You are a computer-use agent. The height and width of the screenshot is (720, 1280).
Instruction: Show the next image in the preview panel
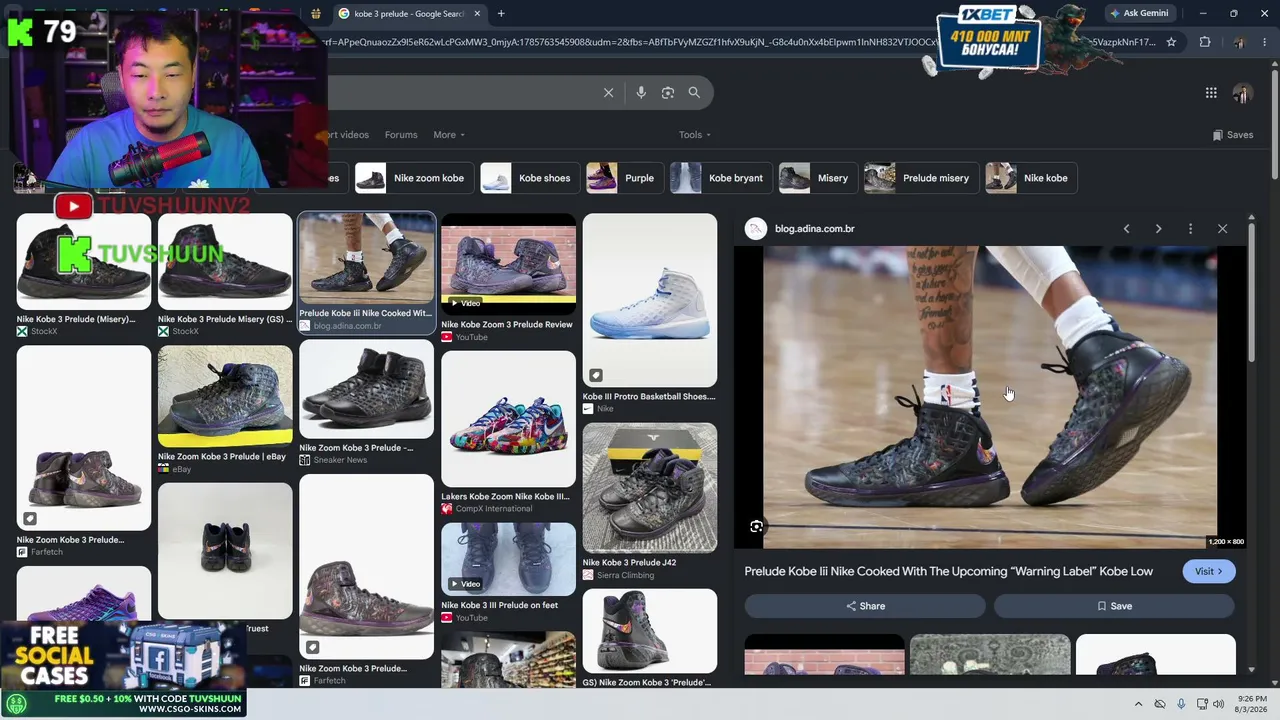pyautogui.click(x=1158, y=229)
